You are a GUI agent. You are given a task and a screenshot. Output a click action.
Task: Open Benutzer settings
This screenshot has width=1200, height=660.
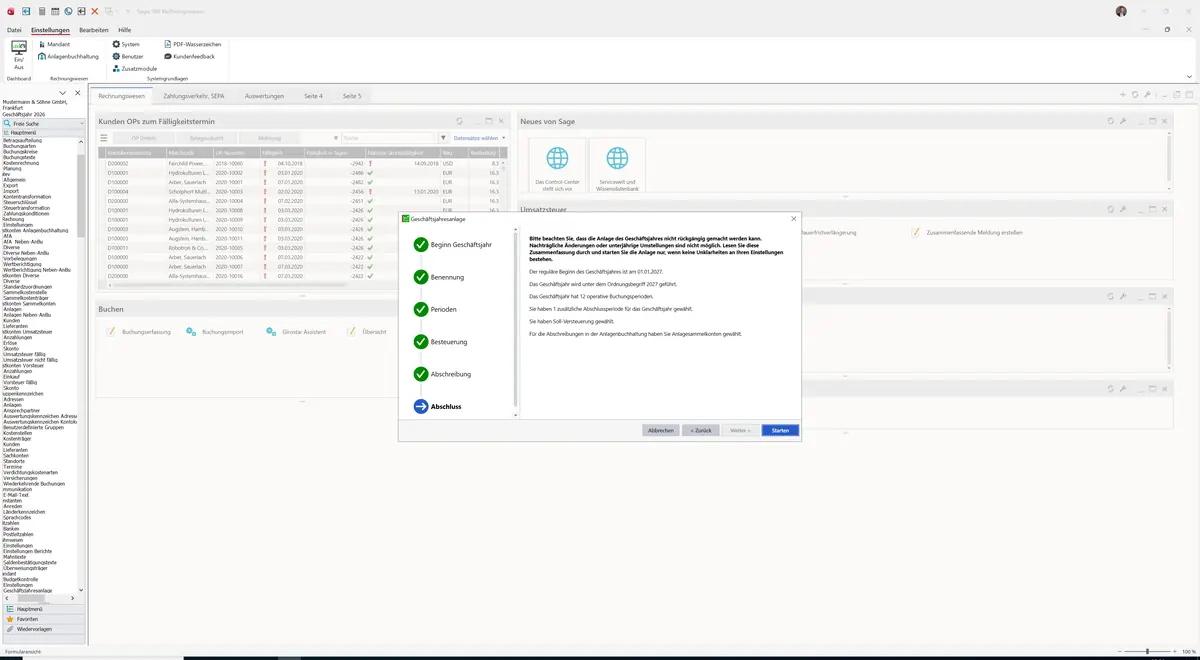click(127, 57)
